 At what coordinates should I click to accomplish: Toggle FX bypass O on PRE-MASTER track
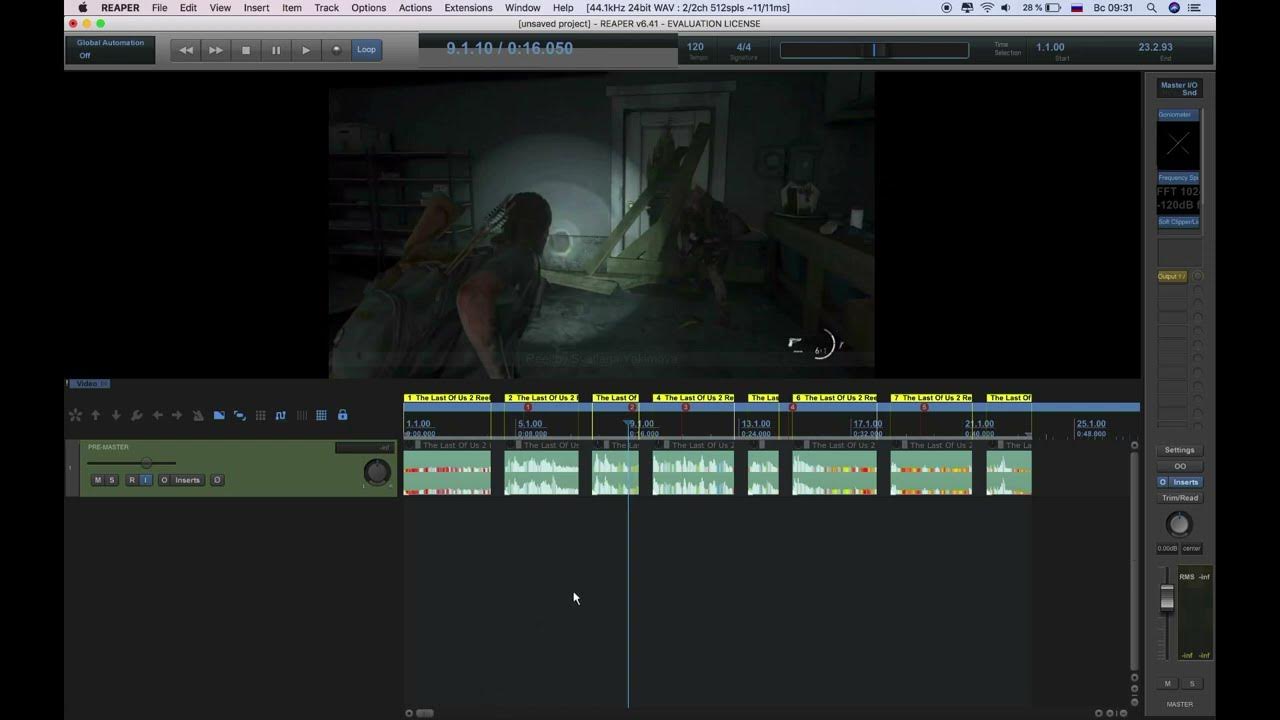click(x=164, y=480)
